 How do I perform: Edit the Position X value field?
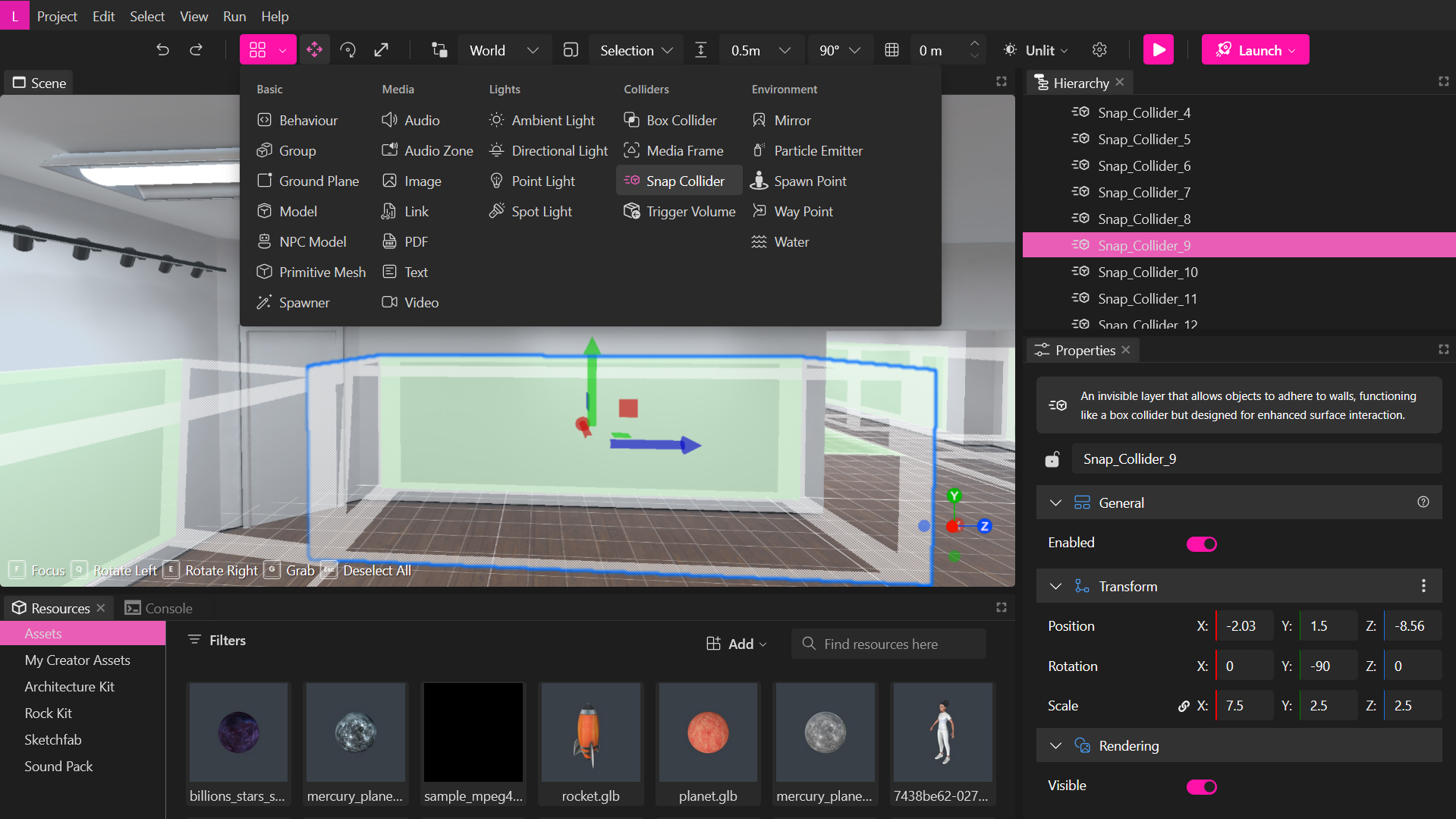pyautogui.click(x=1244, y=626)
